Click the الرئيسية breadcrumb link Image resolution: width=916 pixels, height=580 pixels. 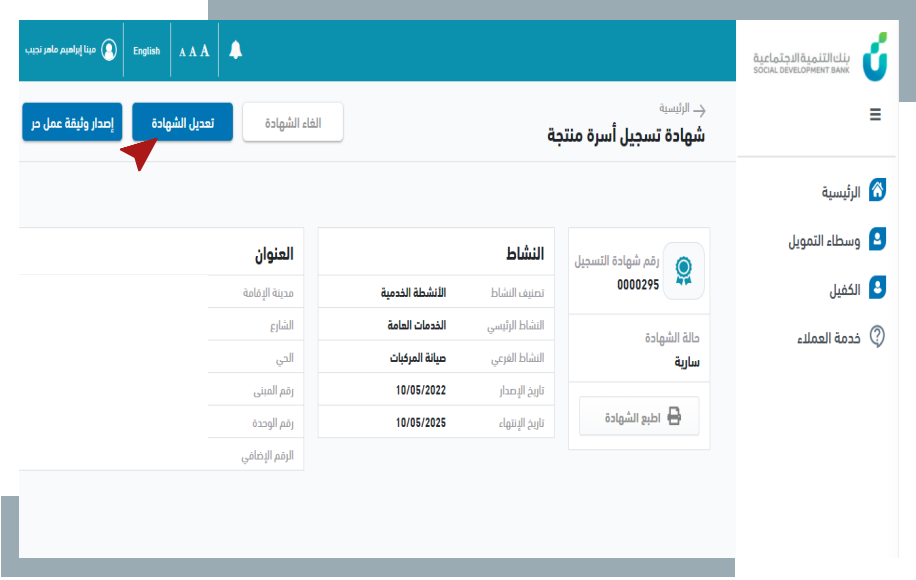pos(674,109)
